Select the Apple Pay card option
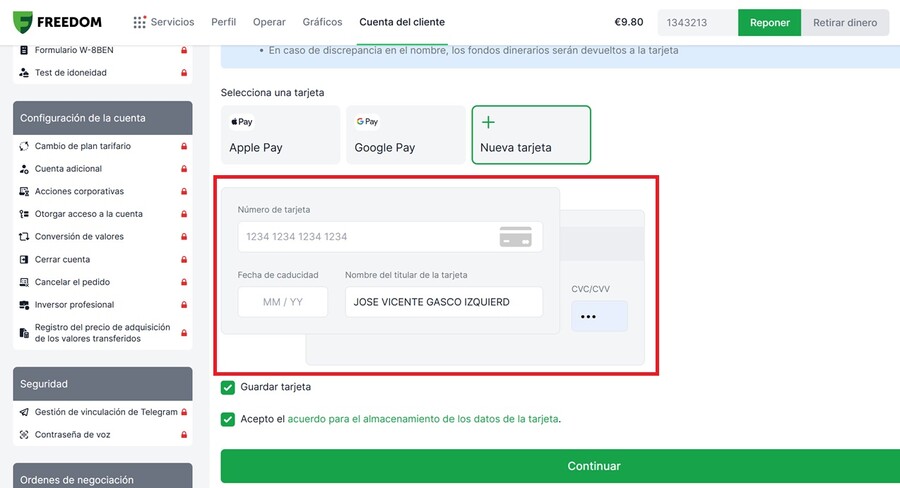The image size is (900, 488). [x=280, y=135]
